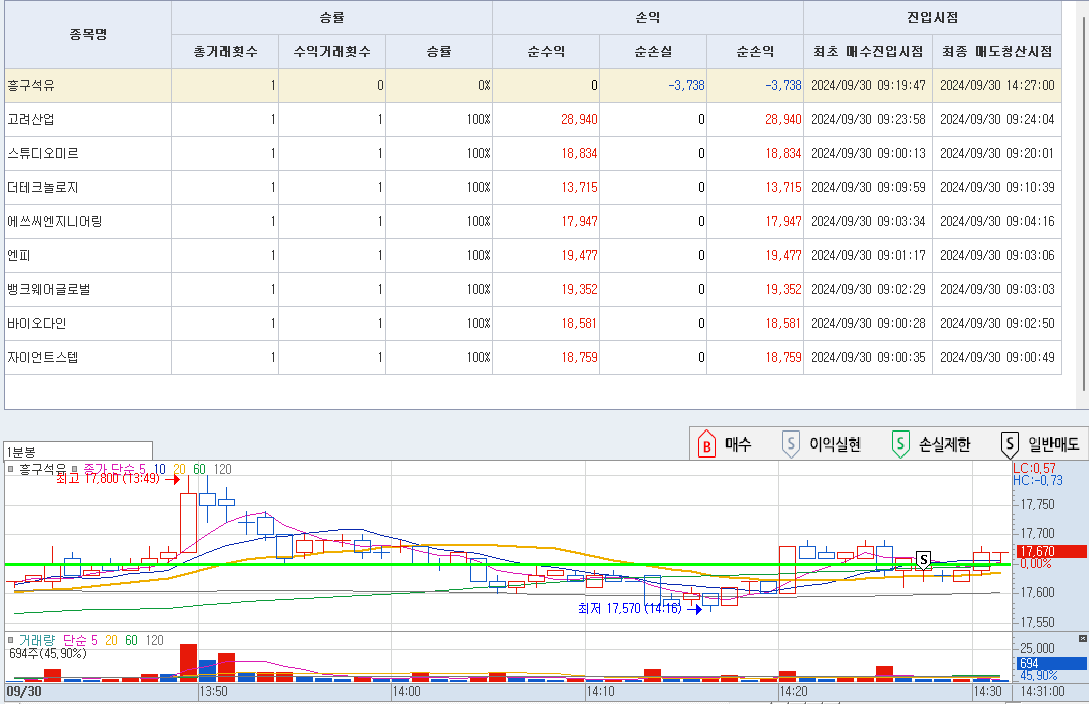The height and width of the screenshot is (704, 1089).
Task: Click the 최고 17,800 (13:49) high annotation
Action: click(108, 479)
